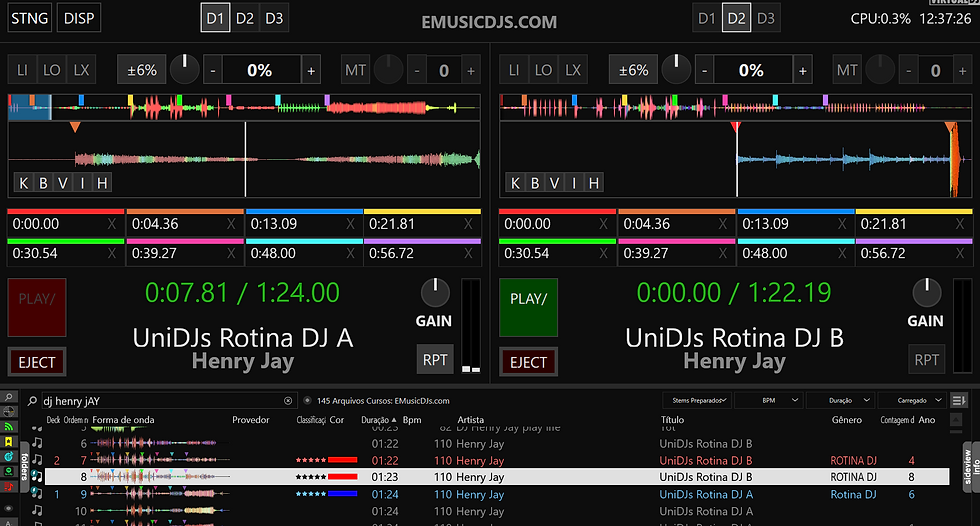
Task: Click the yellow favorites star sidebar icon
Action: 9,442
